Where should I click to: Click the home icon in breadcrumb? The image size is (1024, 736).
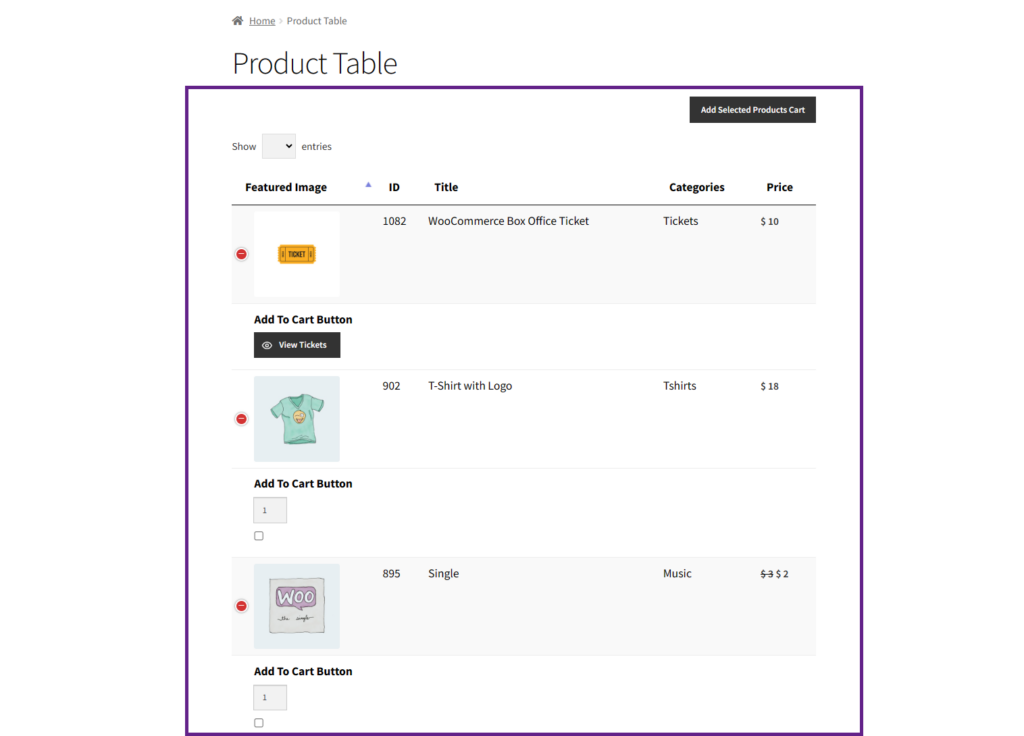(x=237, y=21)
